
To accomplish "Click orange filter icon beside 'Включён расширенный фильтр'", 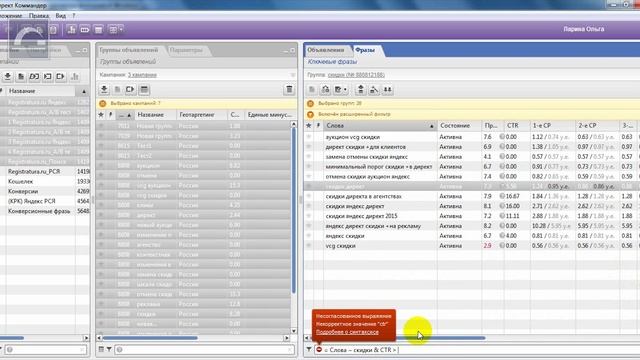I will pos(310,115).
